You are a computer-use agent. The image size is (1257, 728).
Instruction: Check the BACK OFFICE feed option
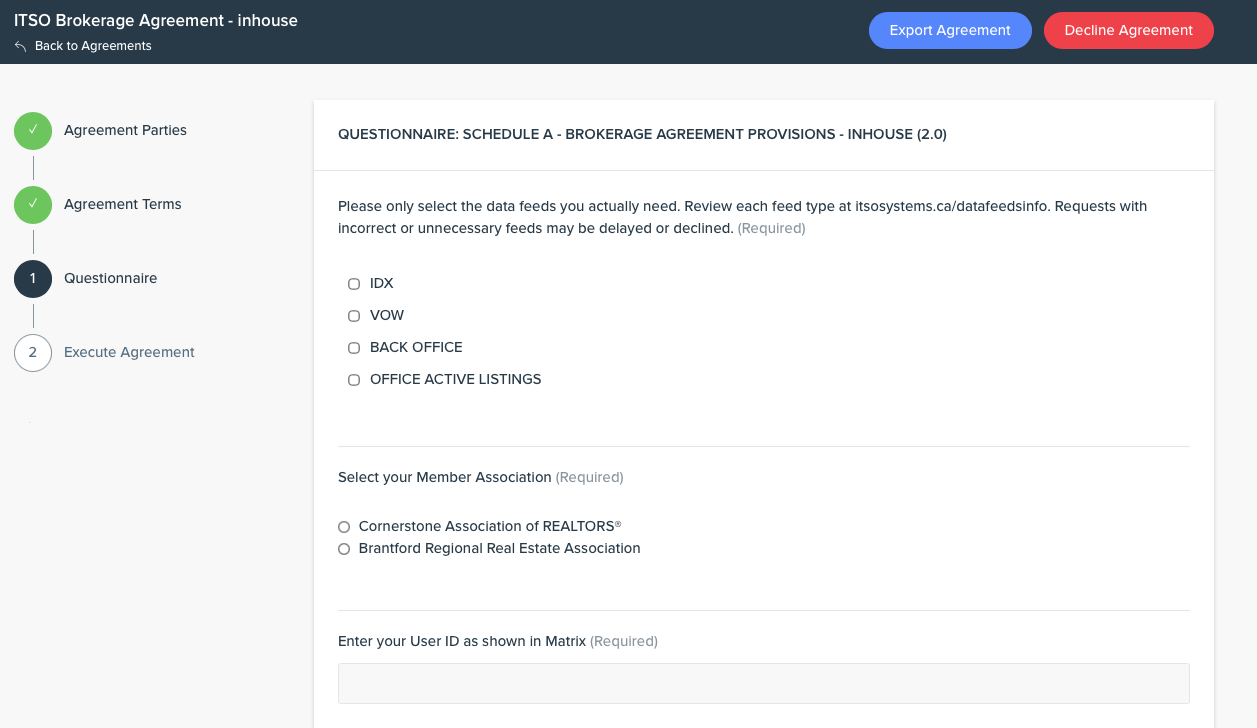[354, 348]
